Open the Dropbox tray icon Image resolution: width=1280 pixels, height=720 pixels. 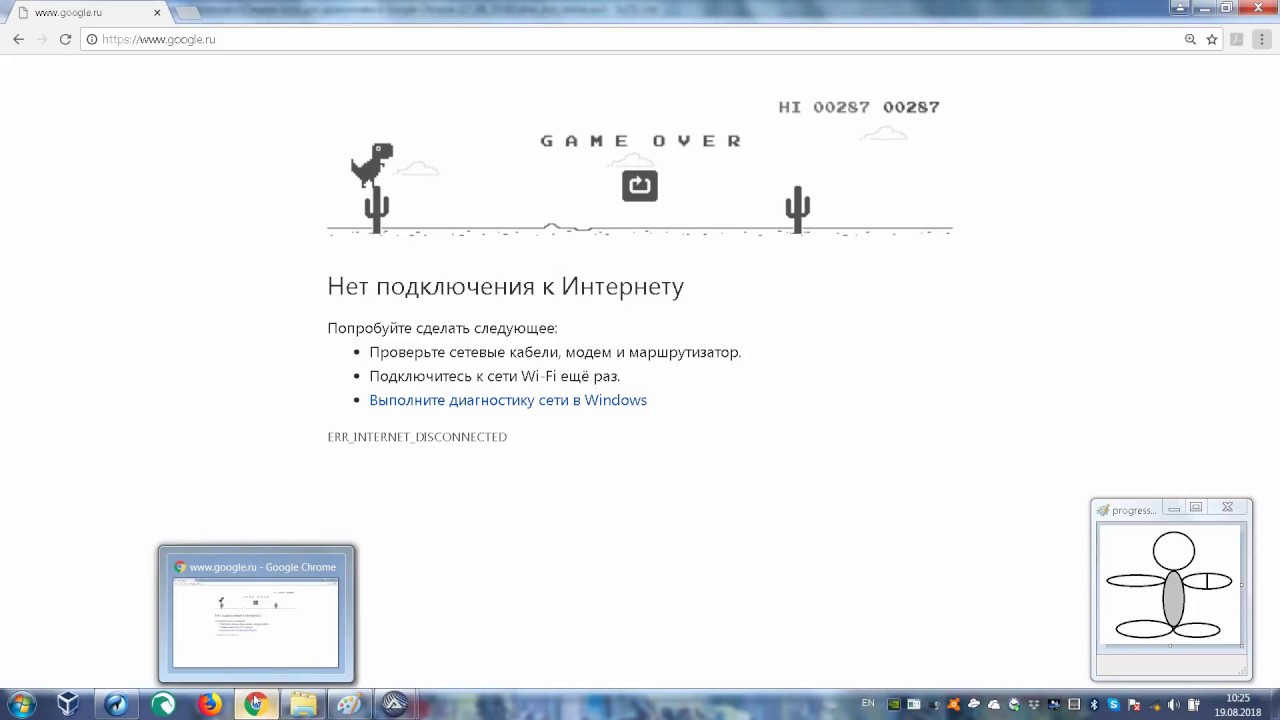(x=1034, y=704)
